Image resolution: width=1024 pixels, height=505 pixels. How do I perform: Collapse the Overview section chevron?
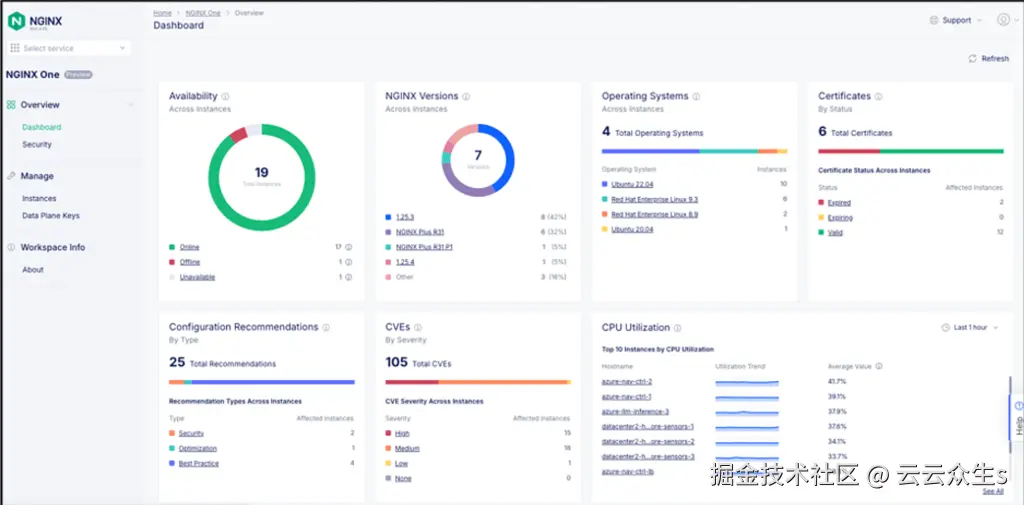(x=131, y=105)
